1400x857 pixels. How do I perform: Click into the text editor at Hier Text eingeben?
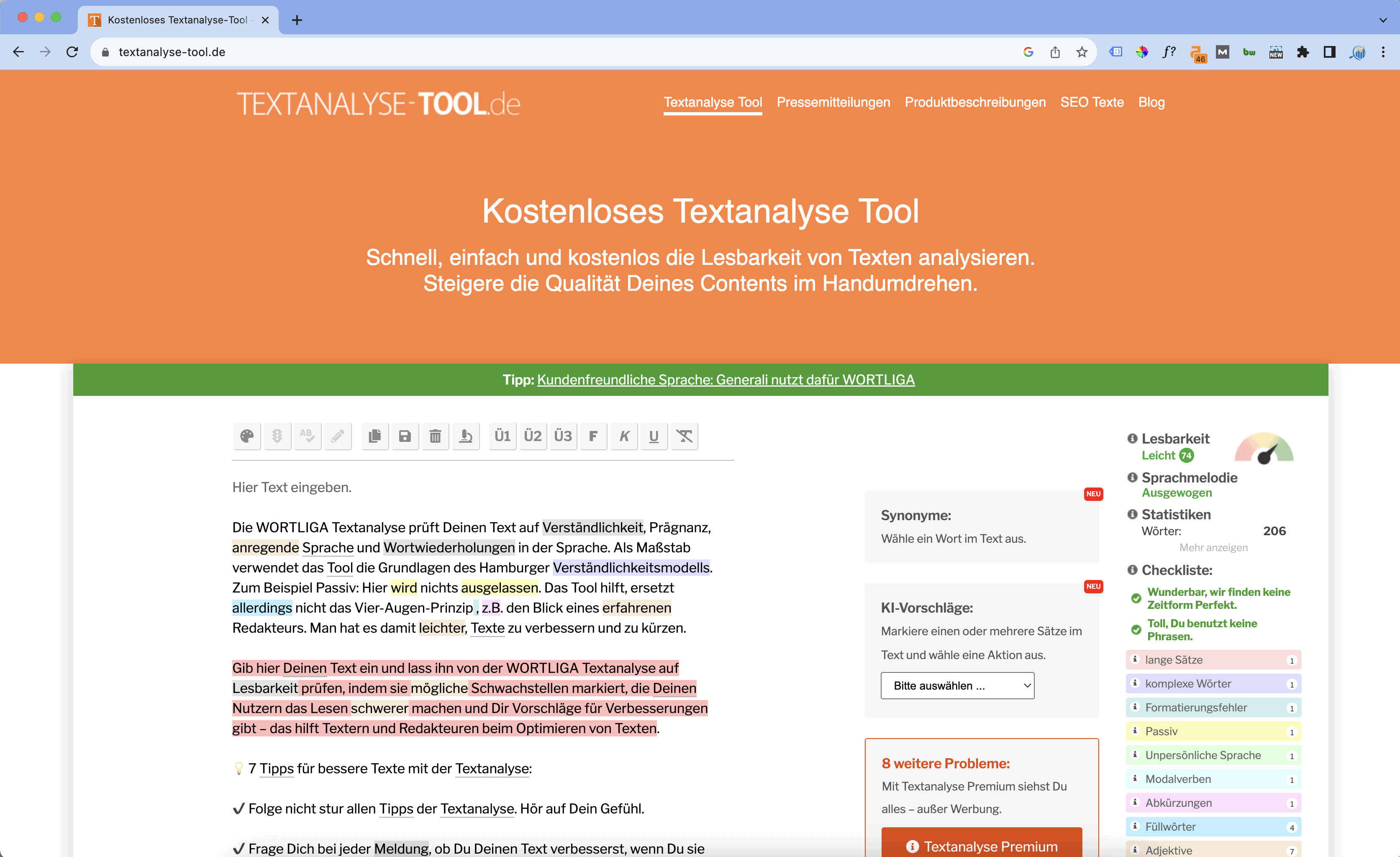[292, 487]
